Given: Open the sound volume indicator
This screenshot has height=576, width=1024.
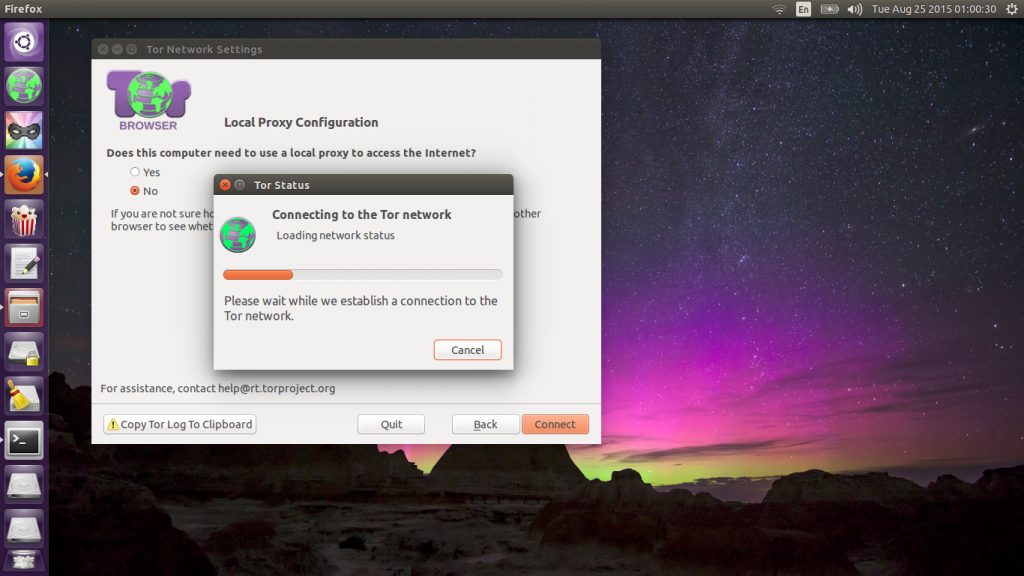Looking at the screenshot, I should [x=854, y=9].
